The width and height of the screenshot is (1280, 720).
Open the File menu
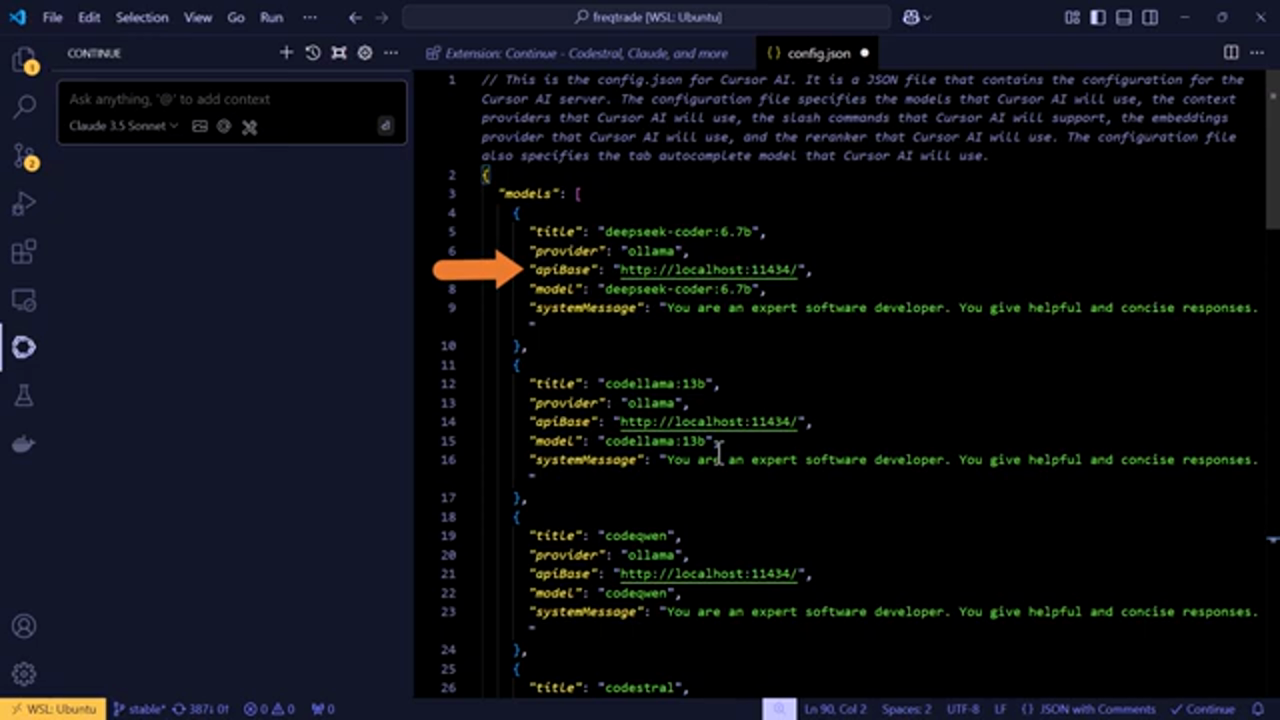coord(52,17)
